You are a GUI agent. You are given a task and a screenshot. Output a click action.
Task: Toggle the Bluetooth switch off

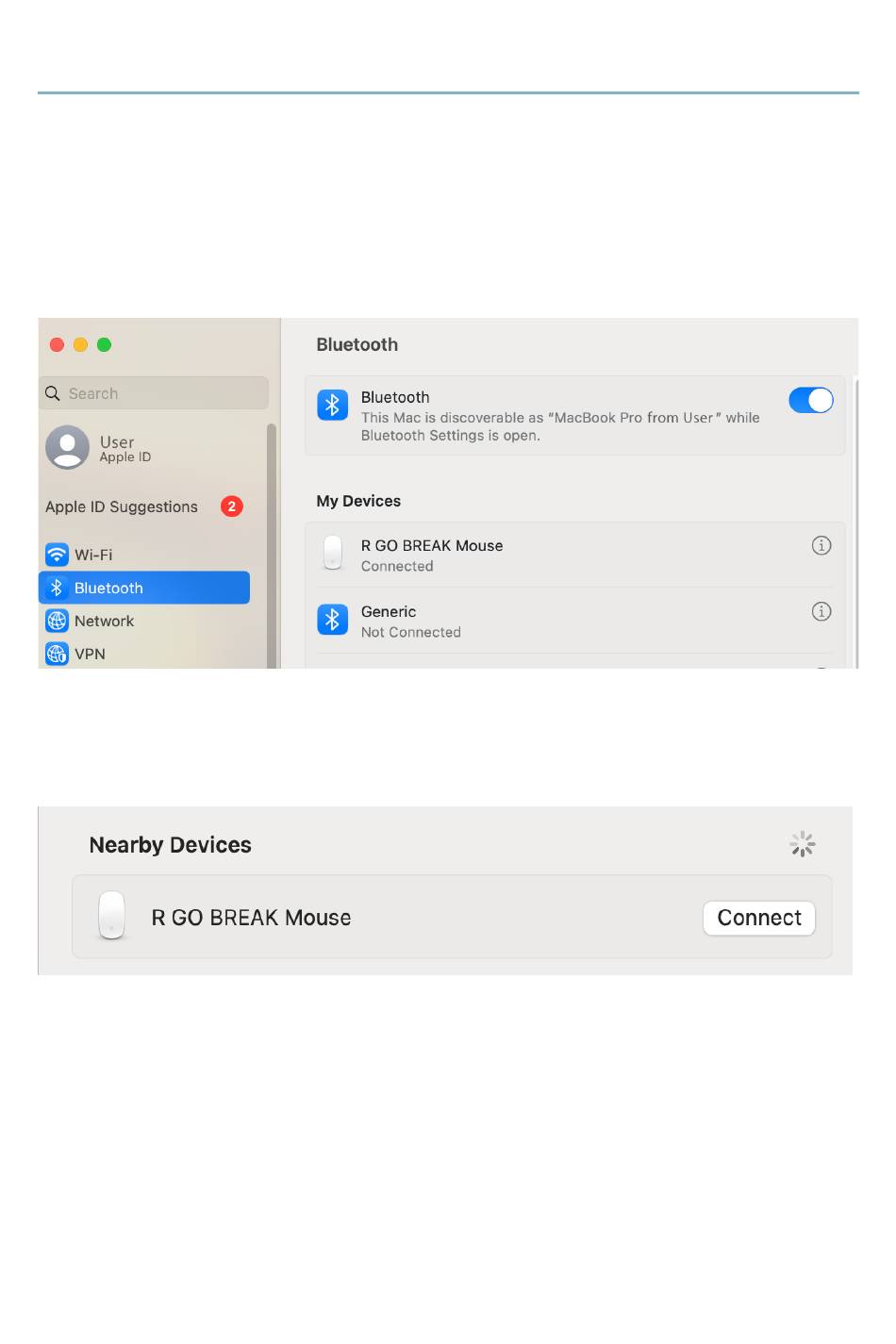pyautogui.click(x=810, y=401)
